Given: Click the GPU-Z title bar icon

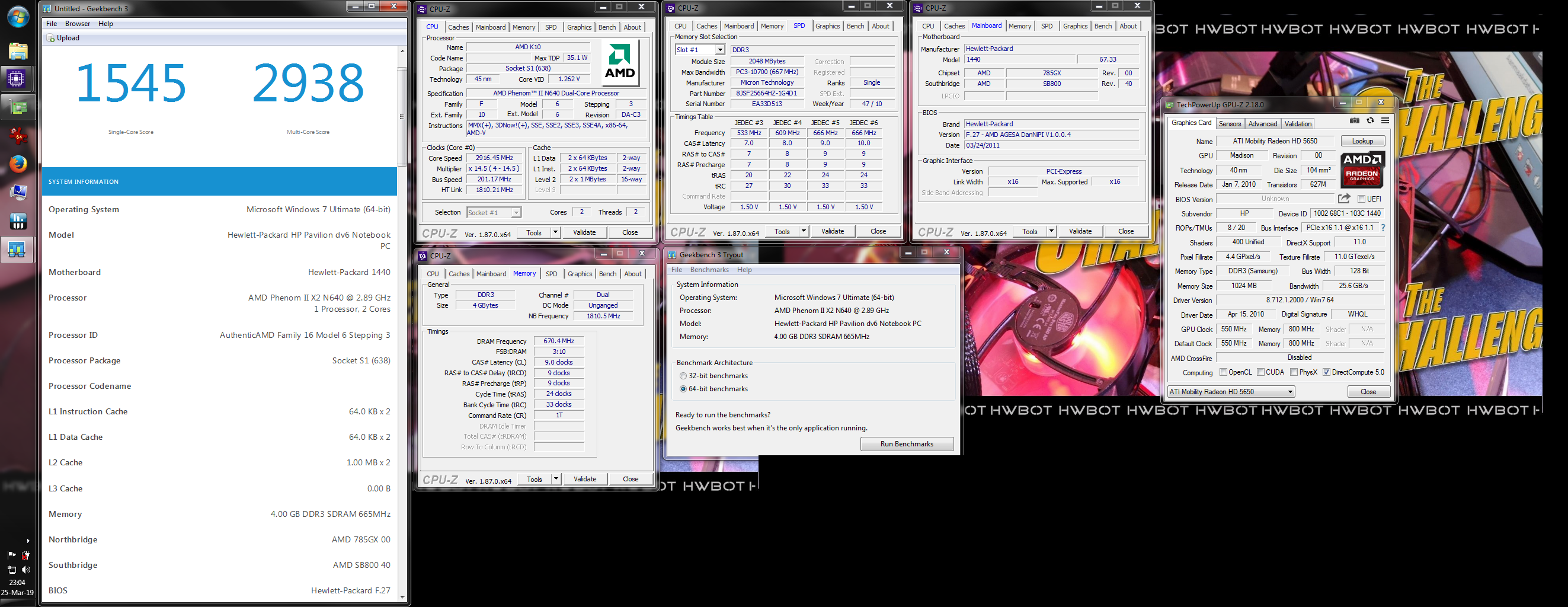Looking at the screenshot, I should tap(1169, 105).
